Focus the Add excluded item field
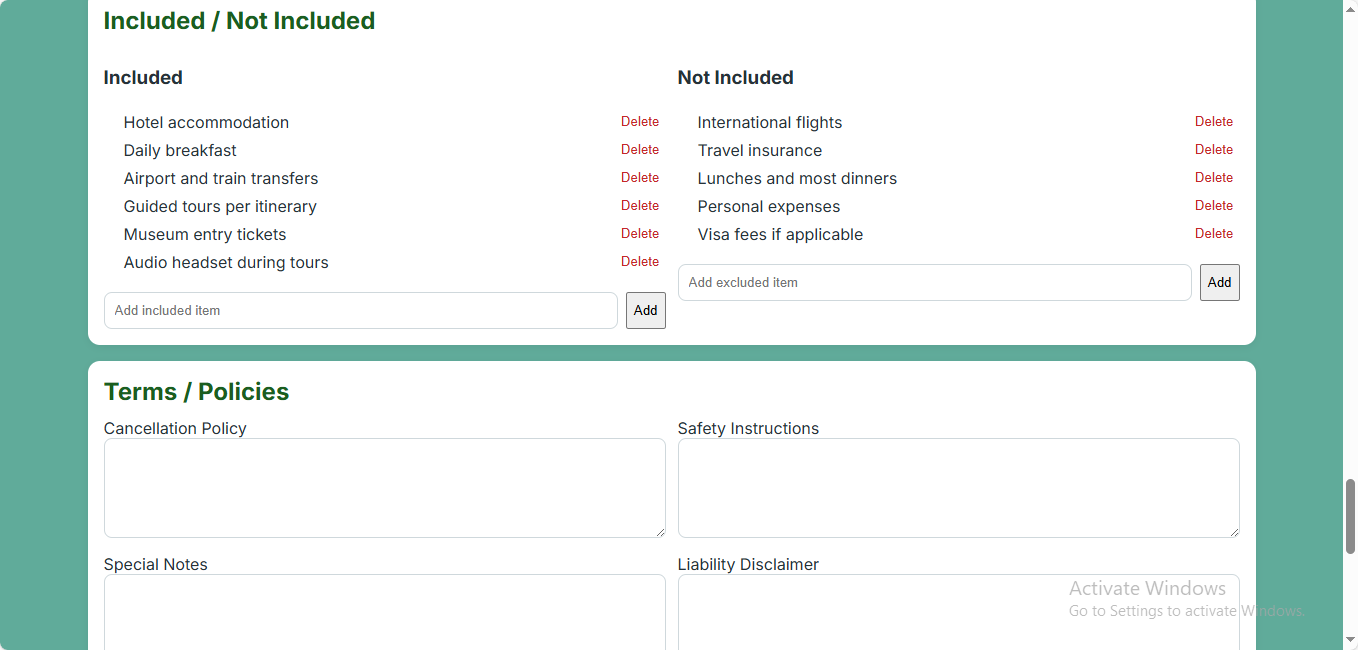 click(934, 283)
